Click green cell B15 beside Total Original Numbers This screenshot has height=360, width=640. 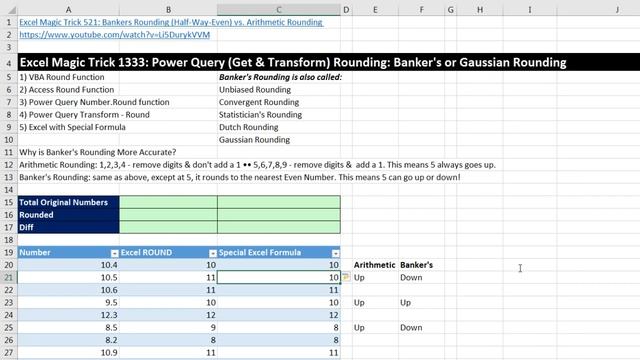coord(169,202)
